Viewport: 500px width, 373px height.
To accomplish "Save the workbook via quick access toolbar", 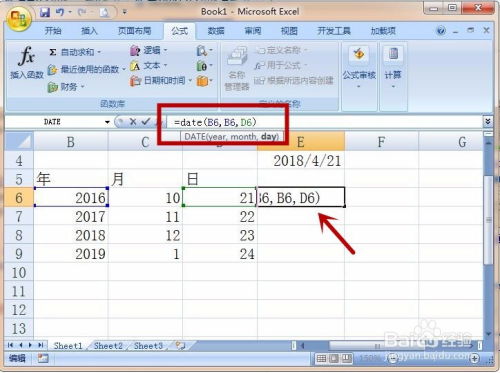I will pos(45,13).
